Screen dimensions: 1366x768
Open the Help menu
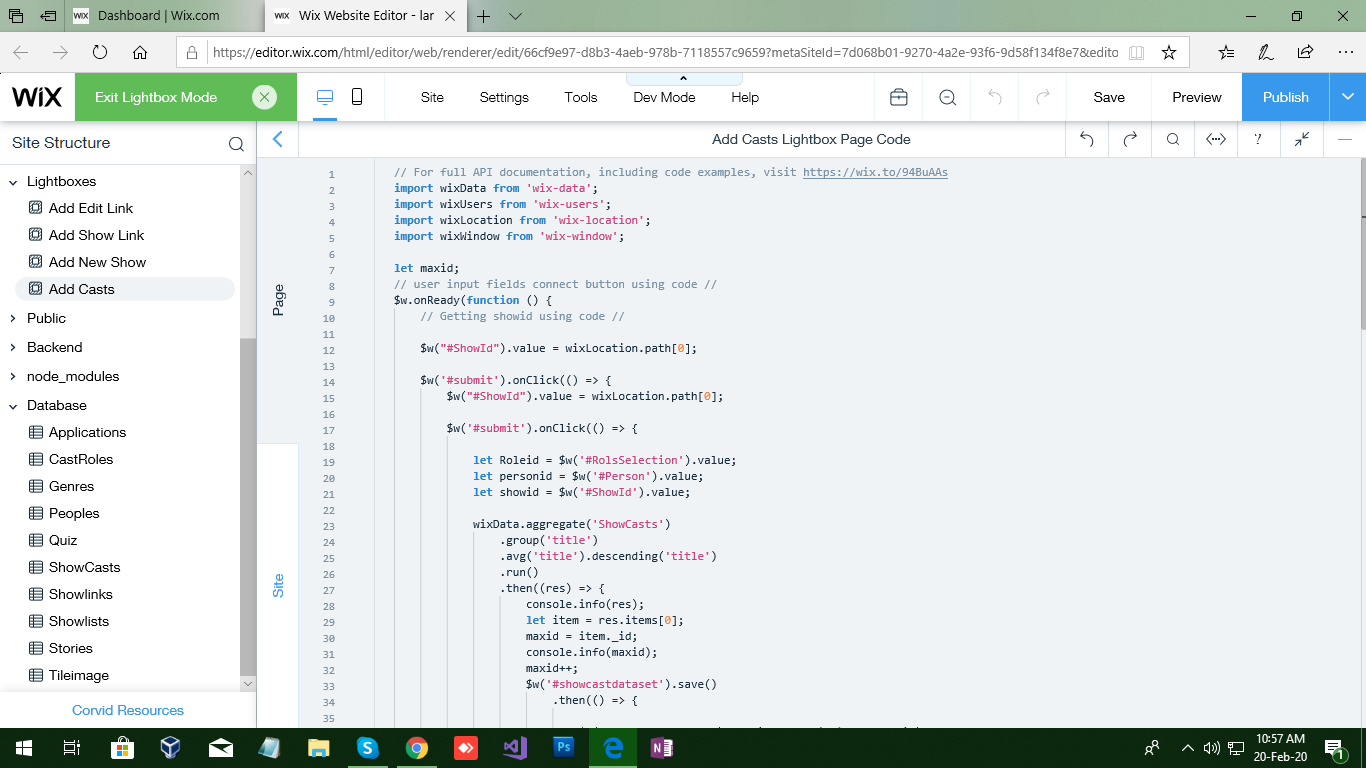(745, 97)
